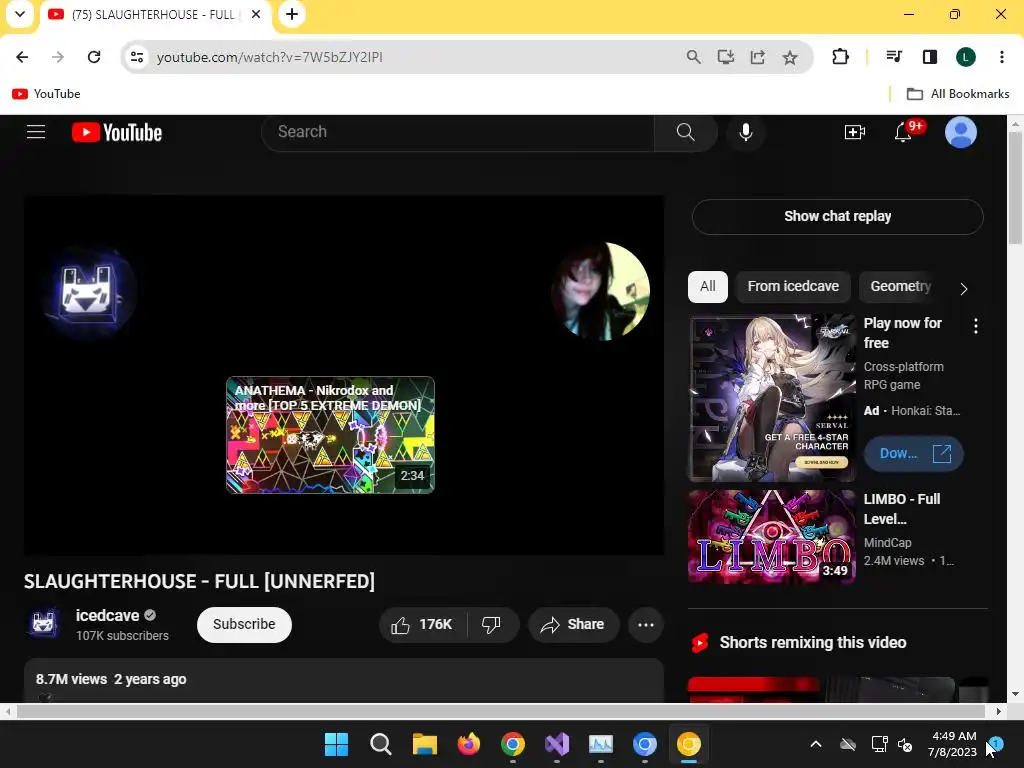Reload the page

[x=94, y=57]
